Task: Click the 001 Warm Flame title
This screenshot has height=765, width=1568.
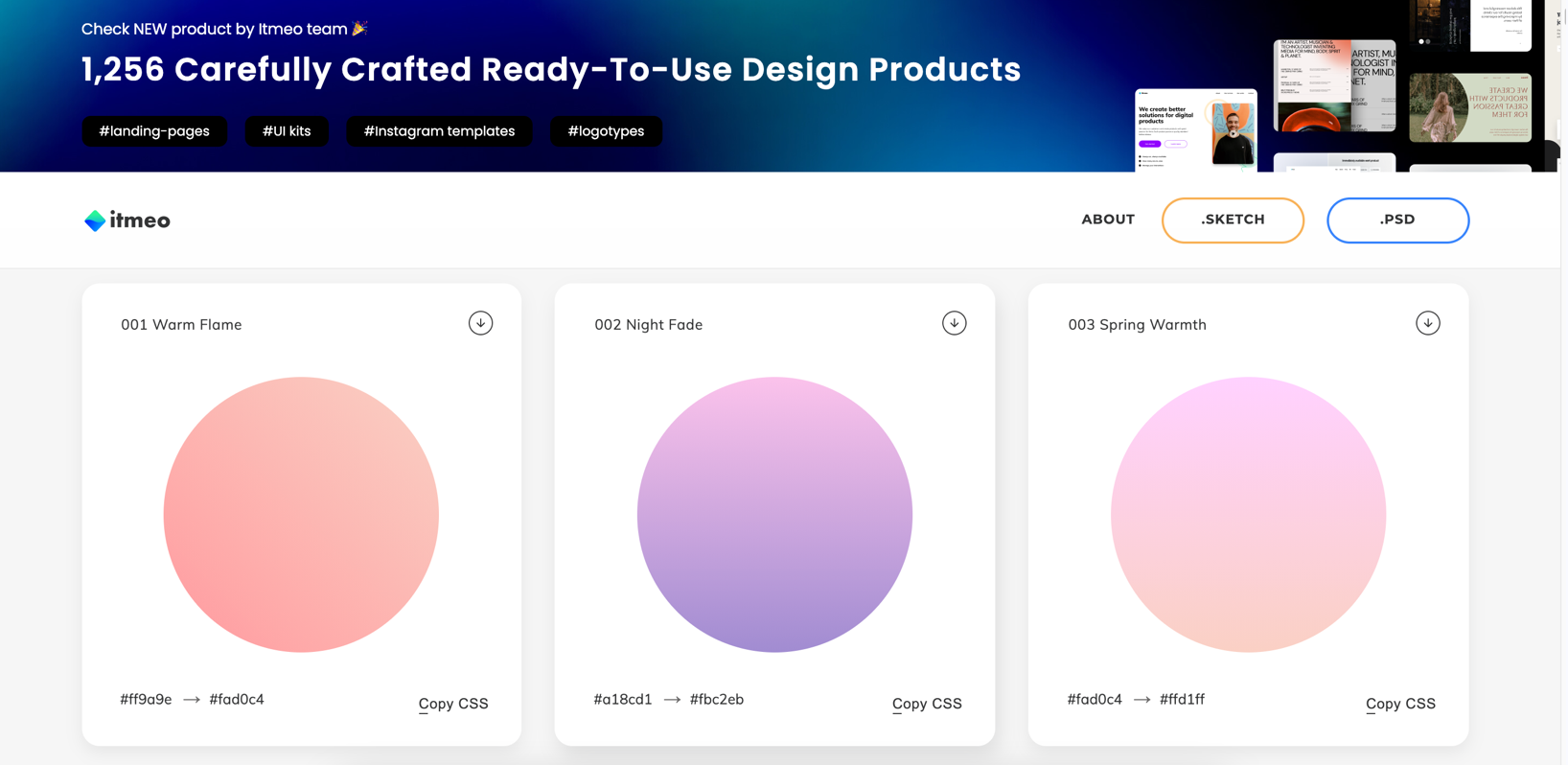Action: coord(181,325)
